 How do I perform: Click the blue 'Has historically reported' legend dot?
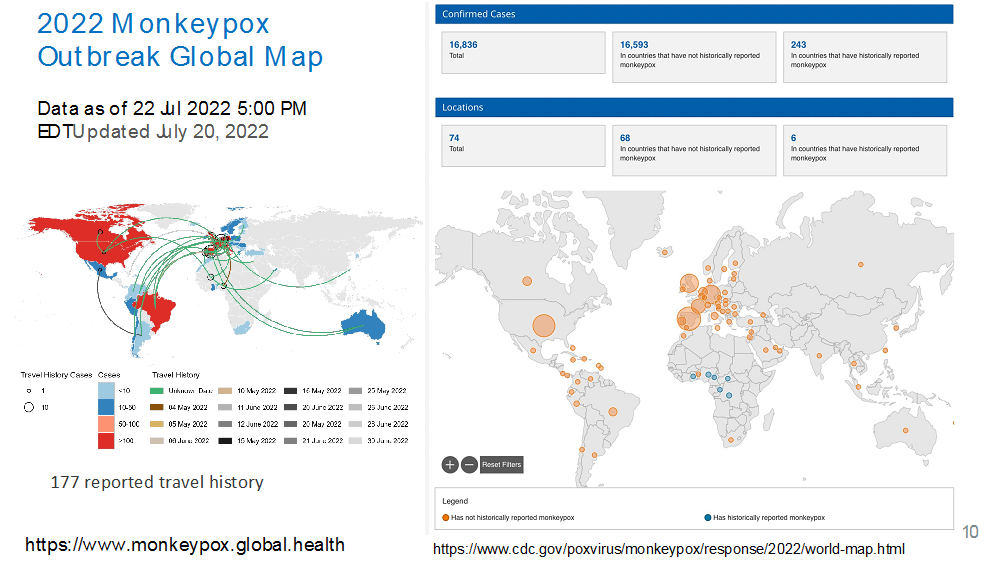707,517
